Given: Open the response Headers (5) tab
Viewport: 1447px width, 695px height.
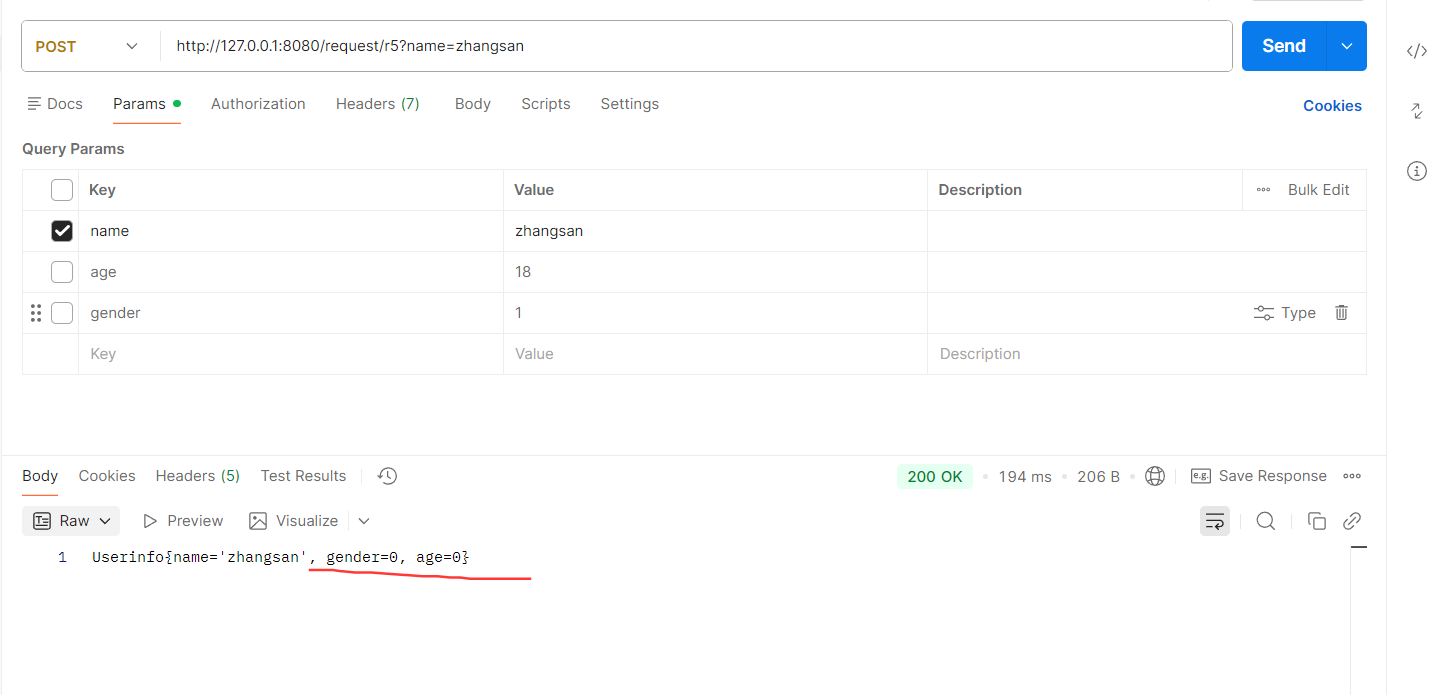Looking at the screenshot, I should 198,476.
